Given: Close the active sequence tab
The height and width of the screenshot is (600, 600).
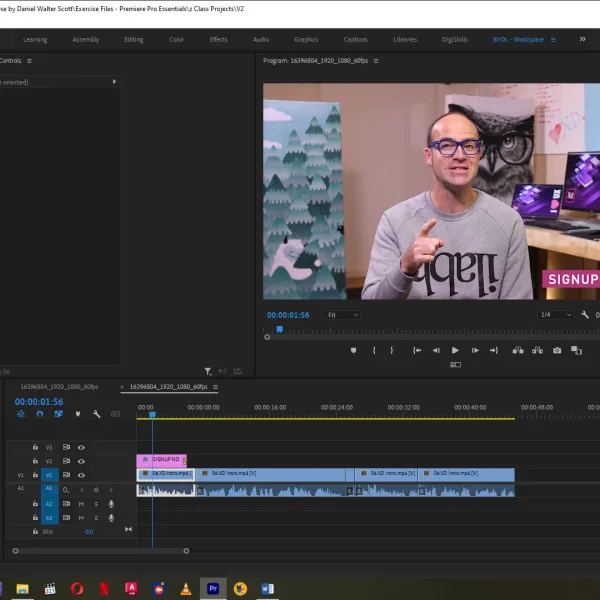Looking at the screenshot, I should tap(122, 387).
